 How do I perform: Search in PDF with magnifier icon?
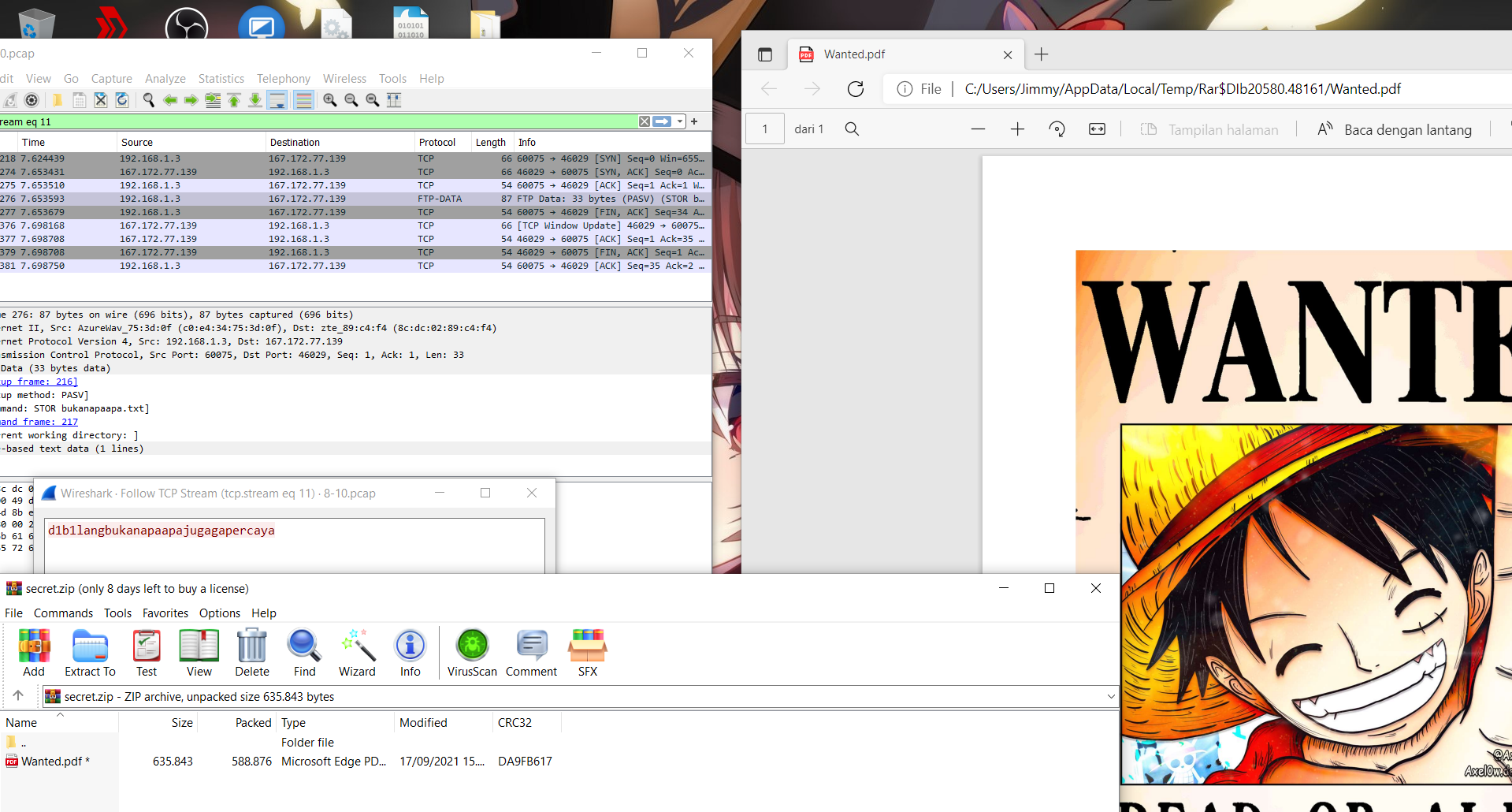click(x=852, y=129)
